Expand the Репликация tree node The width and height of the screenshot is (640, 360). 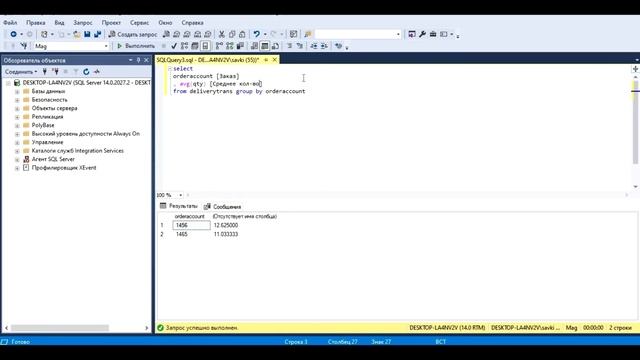coord(17,117)
